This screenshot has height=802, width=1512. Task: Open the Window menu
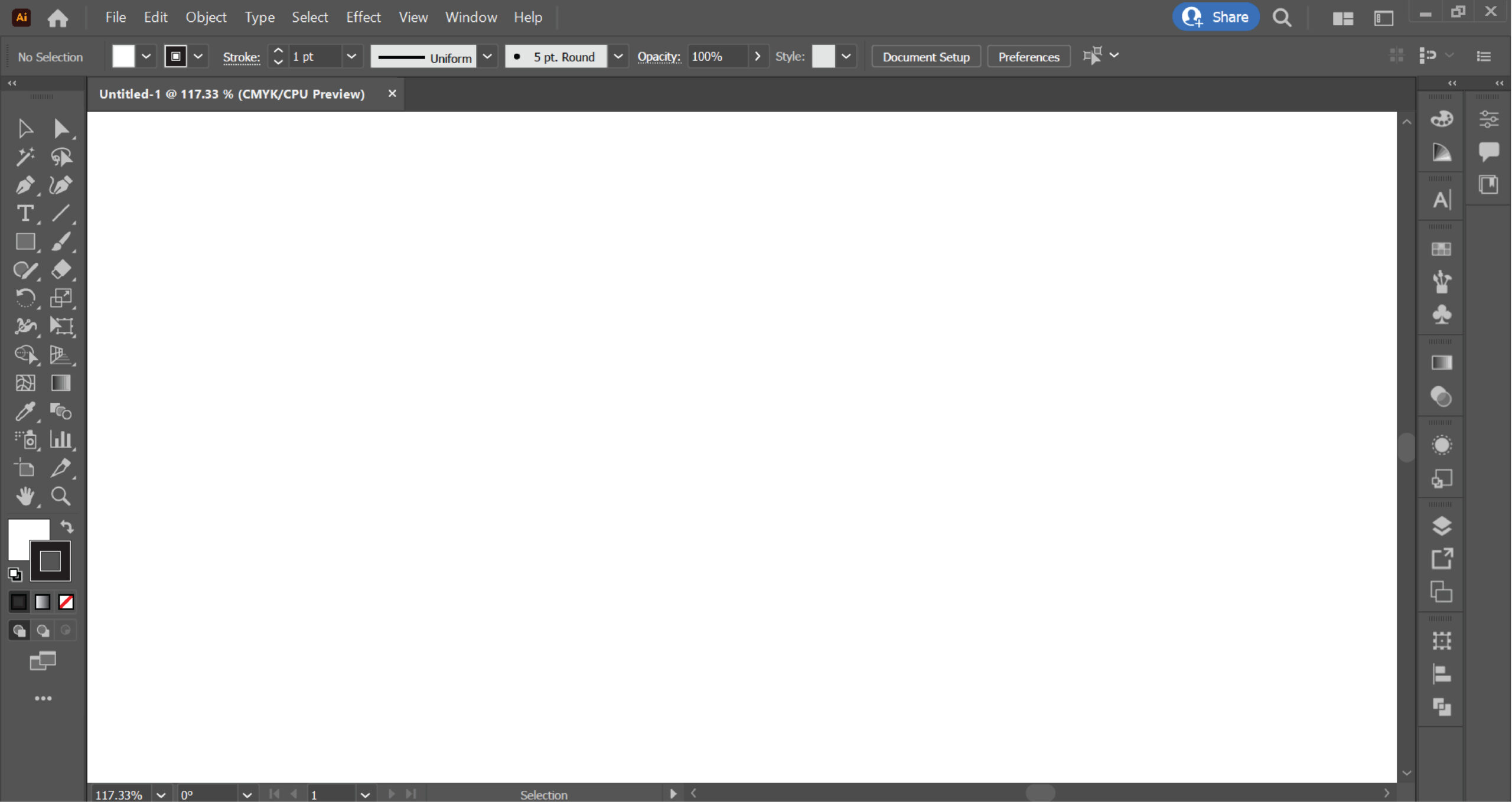tap(471, 17)
